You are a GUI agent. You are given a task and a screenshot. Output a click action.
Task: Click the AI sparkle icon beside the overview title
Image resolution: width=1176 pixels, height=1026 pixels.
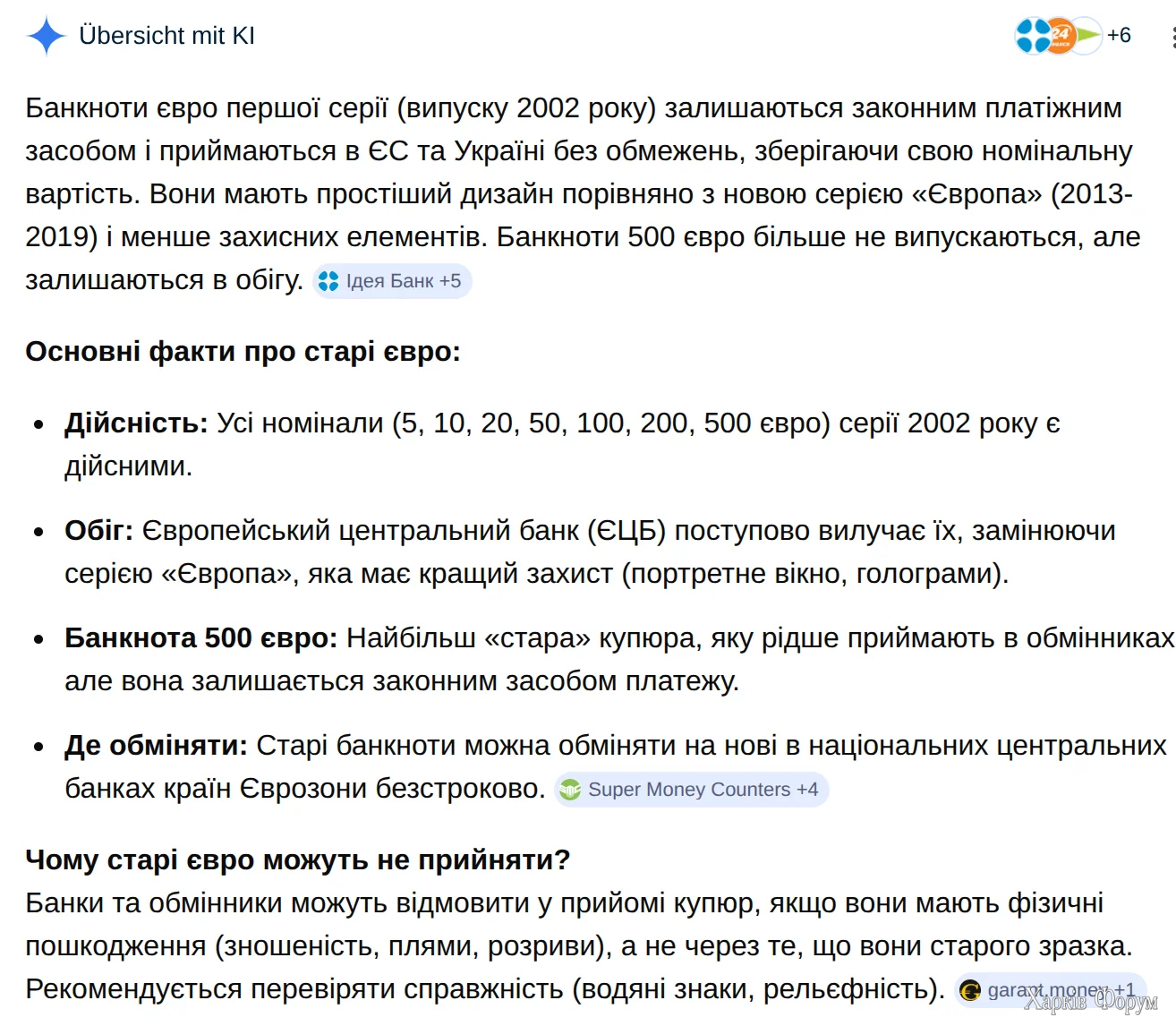46,36
